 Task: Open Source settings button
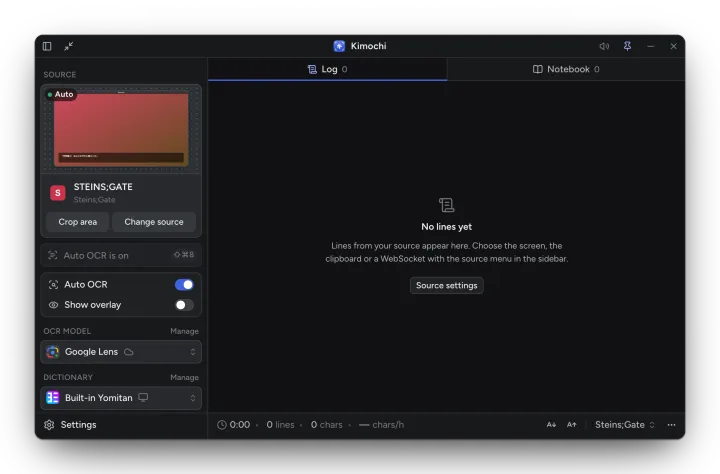point(446,285)
